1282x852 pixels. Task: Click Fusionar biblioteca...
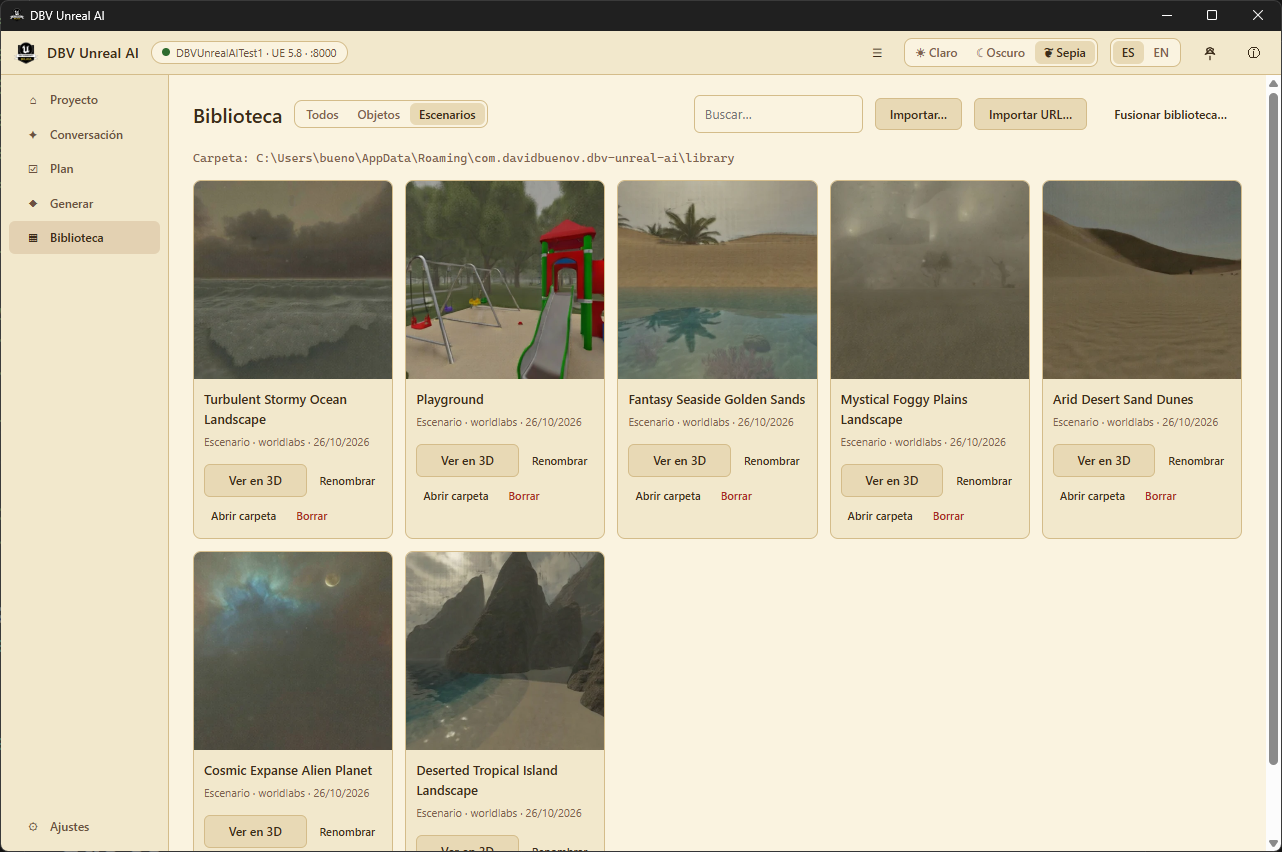click(1170, 114)
